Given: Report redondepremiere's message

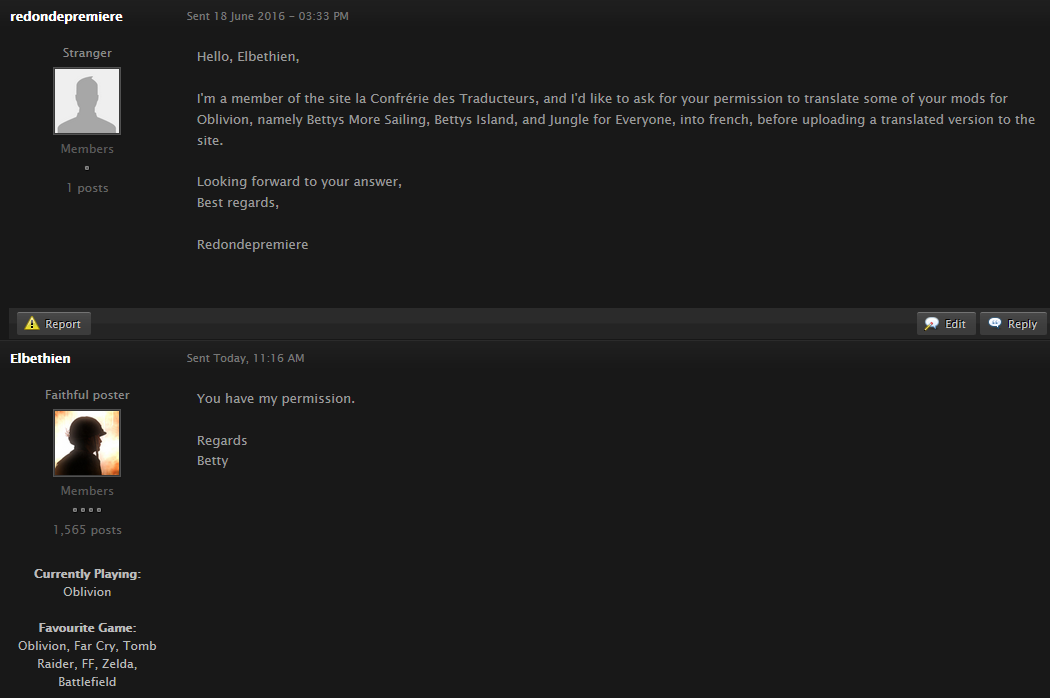Looking at the screenshot, I should 54,324.
